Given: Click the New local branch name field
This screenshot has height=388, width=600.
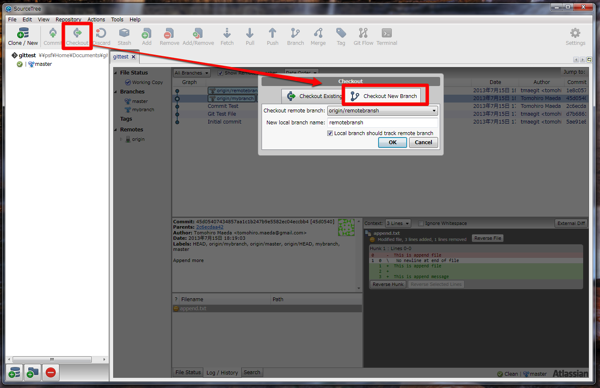Looking at the screenshot, I should pyautogui.click(x=382, y=122).
